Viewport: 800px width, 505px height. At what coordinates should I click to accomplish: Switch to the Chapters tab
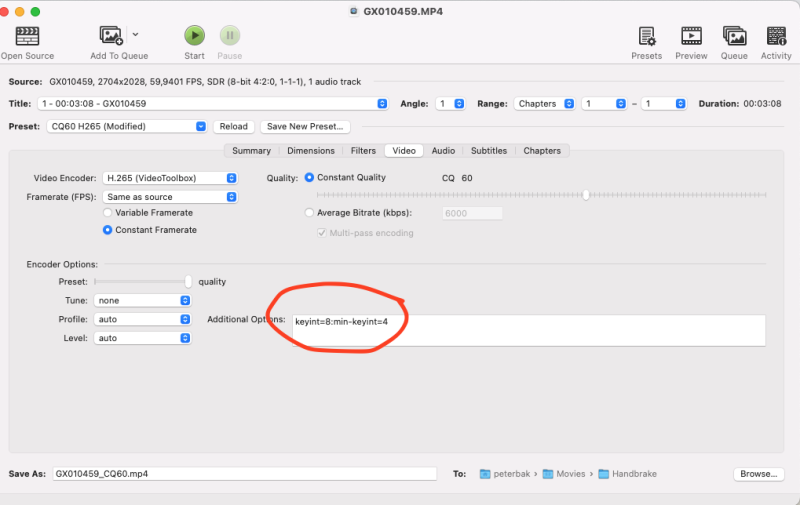point(542,150)
